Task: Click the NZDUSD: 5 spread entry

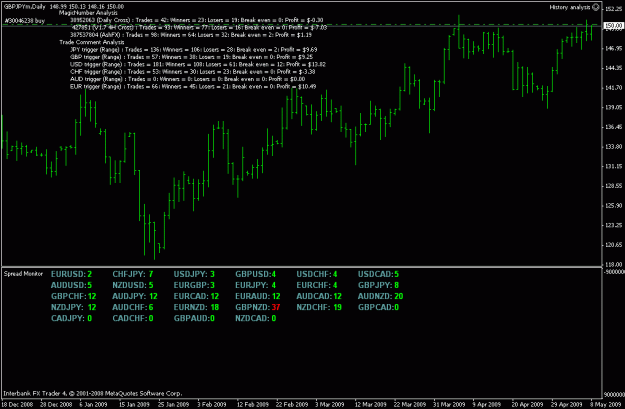Action: [x=133, y=285]
